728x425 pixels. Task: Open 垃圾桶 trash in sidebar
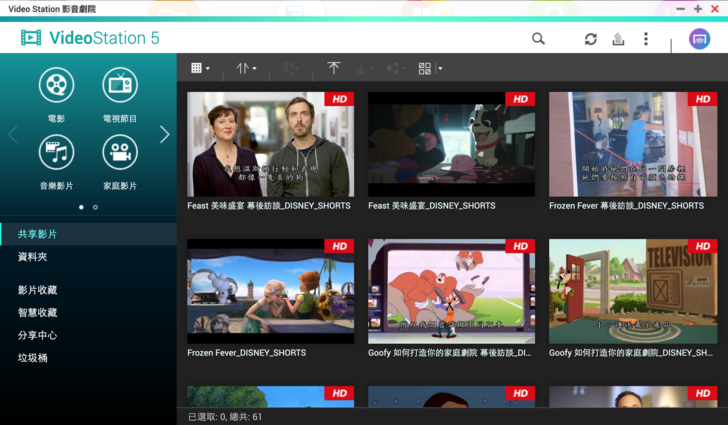pos(33,358)
